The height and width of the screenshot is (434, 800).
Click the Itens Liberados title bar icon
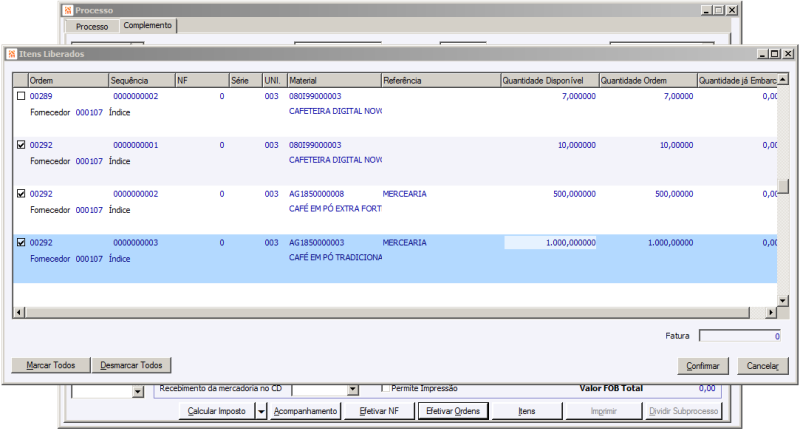tap(12, 54)
